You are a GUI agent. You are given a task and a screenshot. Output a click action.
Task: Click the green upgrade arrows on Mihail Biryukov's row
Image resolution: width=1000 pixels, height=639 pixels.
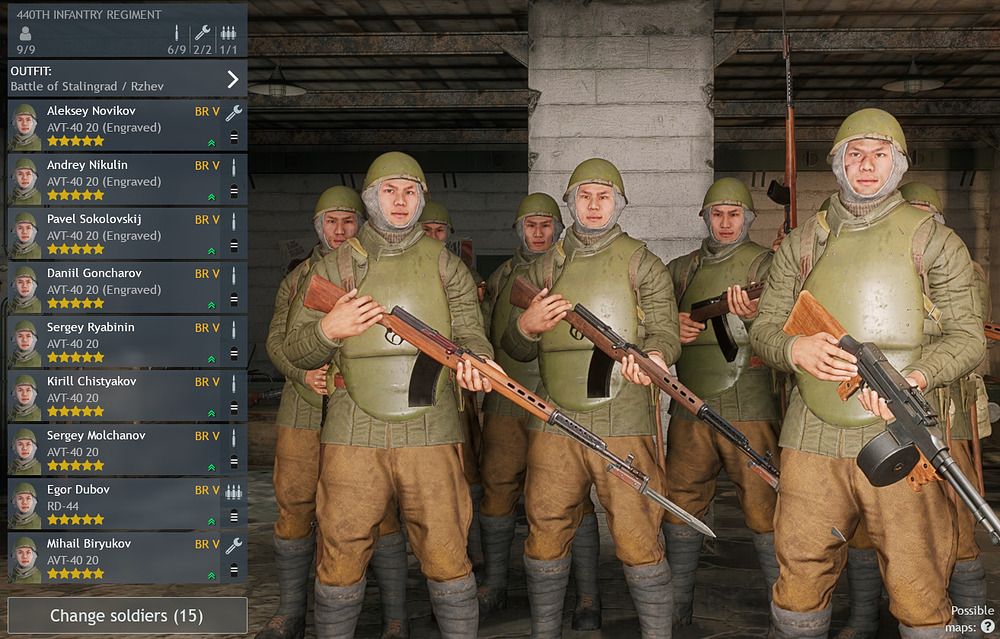point(211,577)
